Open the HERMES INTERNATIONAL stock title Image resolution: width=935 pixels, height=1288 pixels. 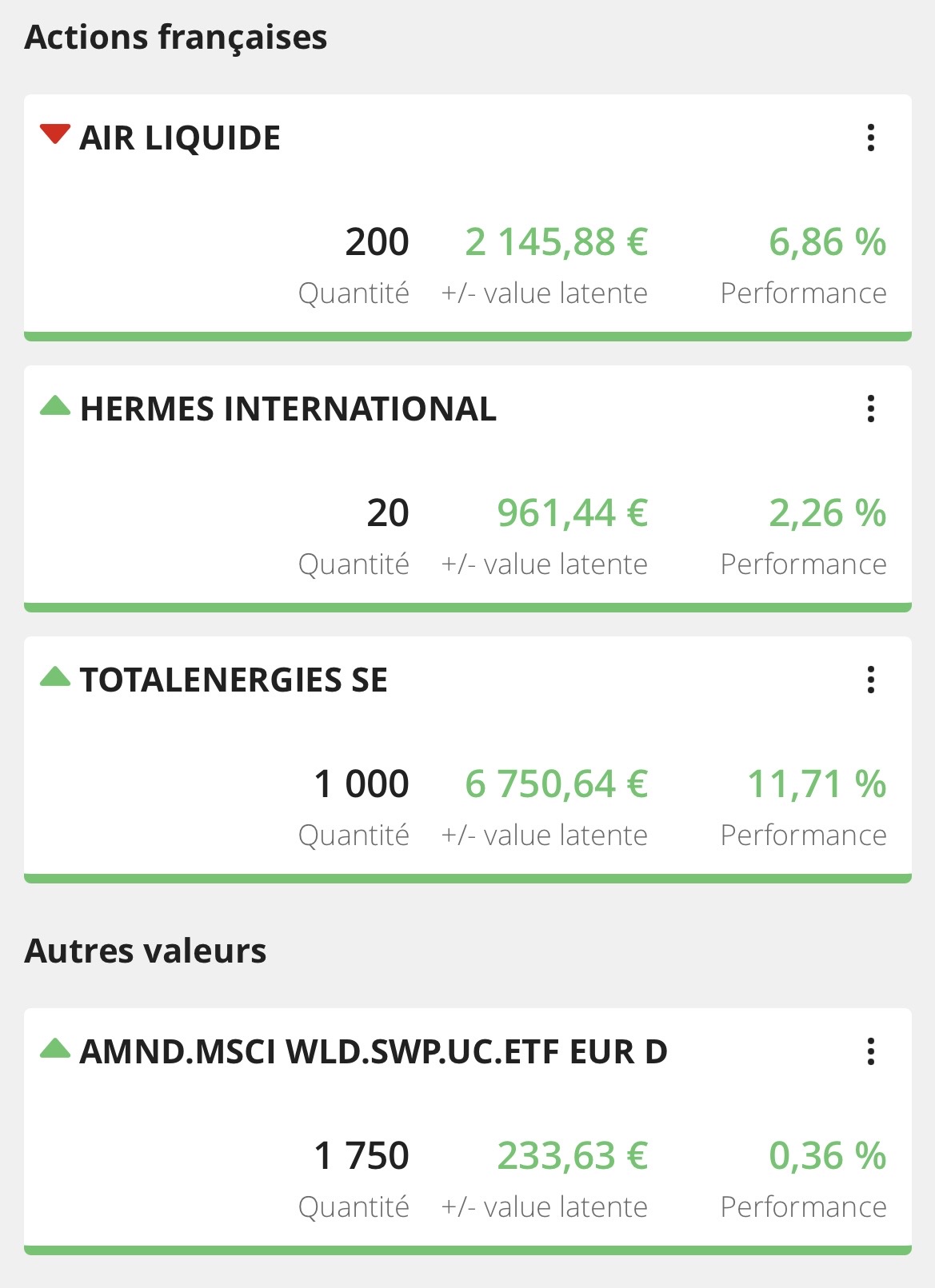[288, 409]
